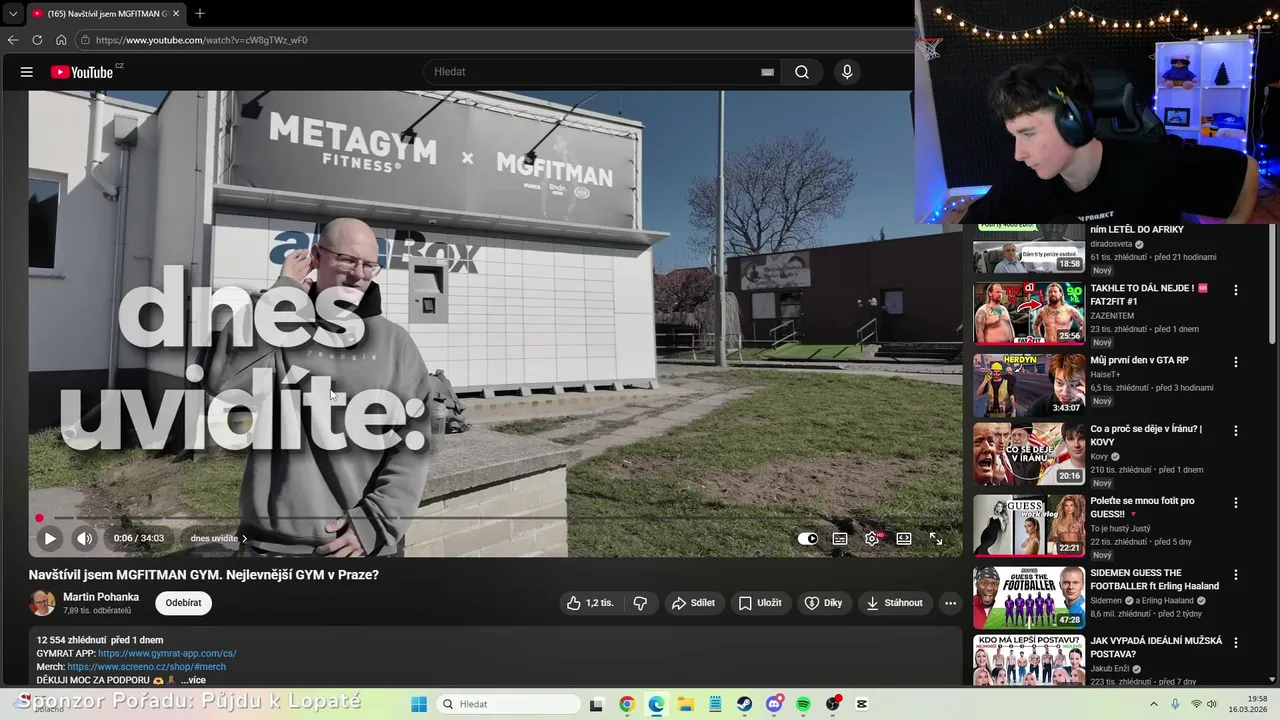The height and width of the screenshot is (720, 1280).
Task: Open options for 'Poleťte se mnou' video
Action: [x=1236, y=503]
